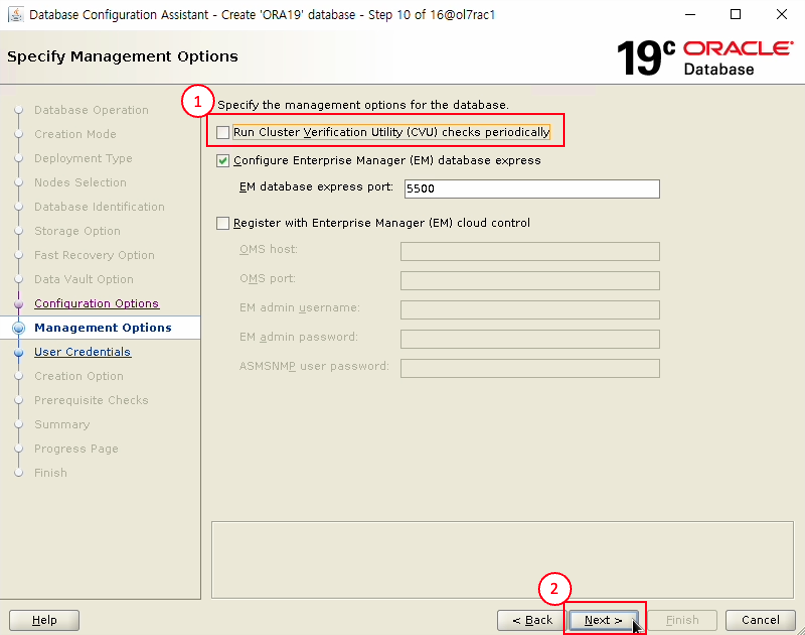Click the Configuration Options step bullet icon
Screen dimensions: 805x635
(19, 304)
